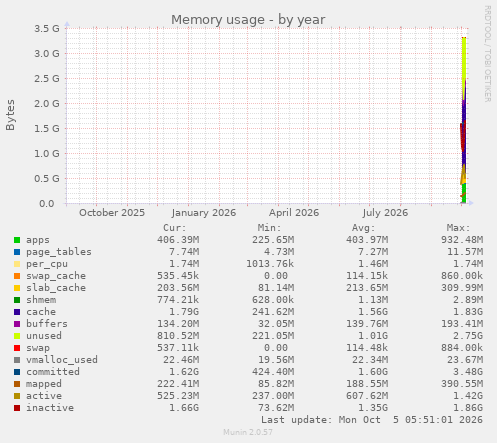This screenshot has height=443, width=497.
Task: Click the 'Munin 2.0.57' version text
Action: click(x=248, y=432)
